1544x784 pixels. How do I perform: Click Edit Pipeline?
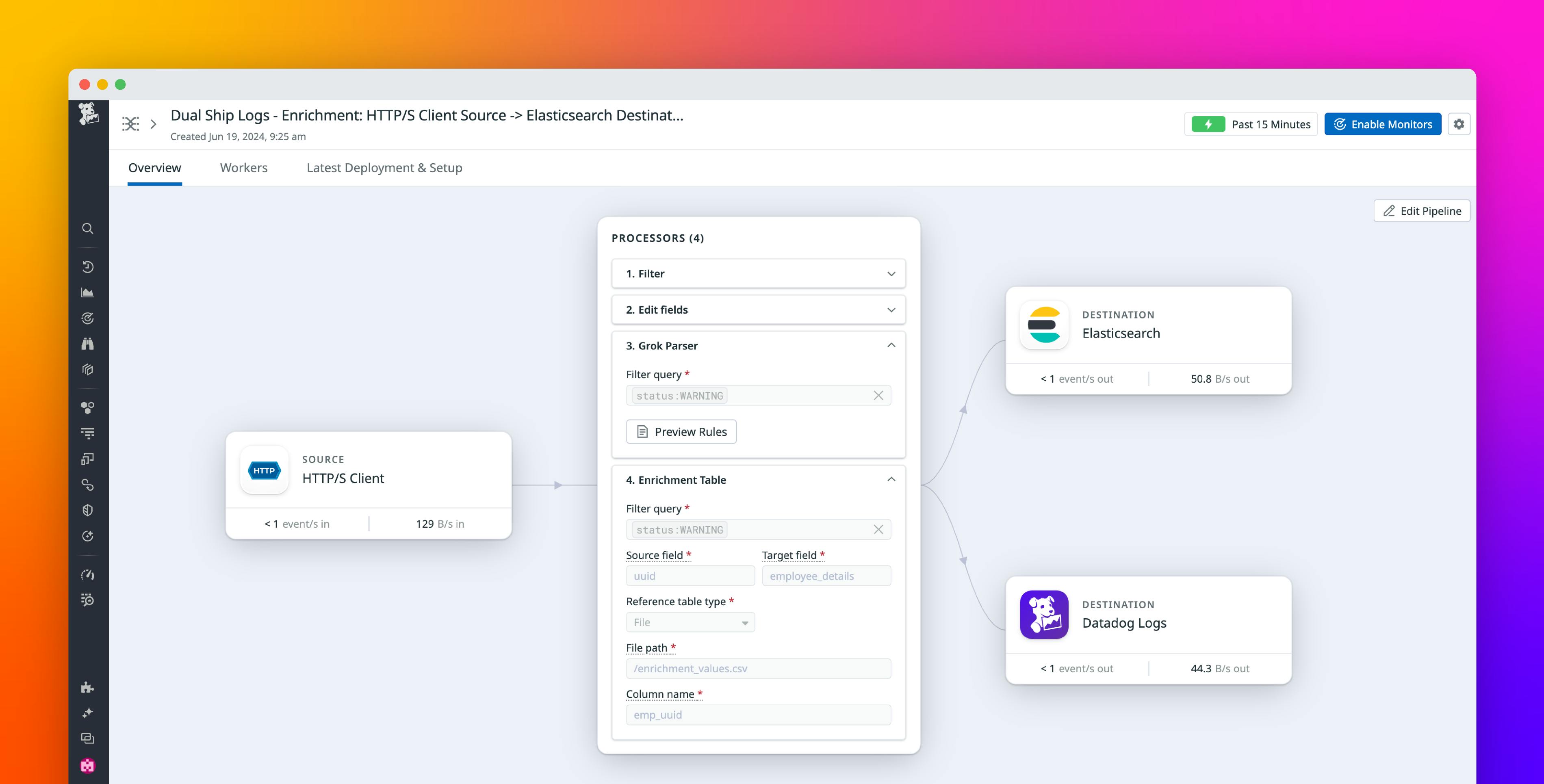pos(1421,210)
